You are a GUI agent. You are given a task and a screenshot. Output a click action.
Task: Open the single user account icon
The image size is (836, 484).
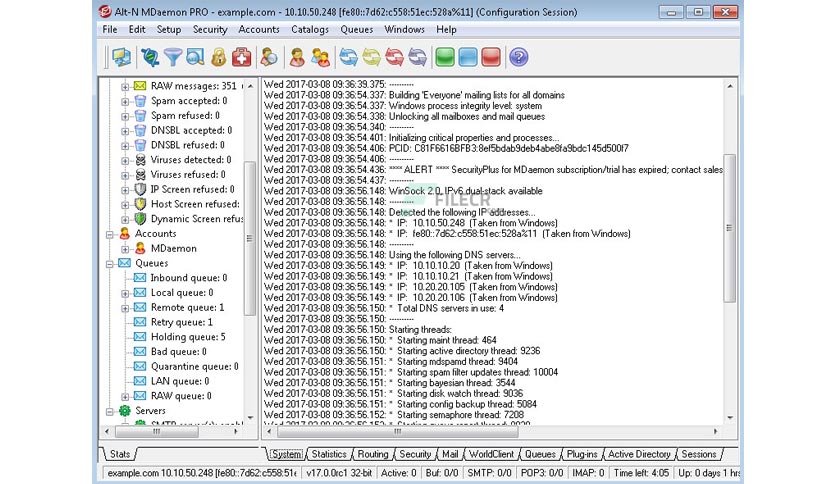(x=297, y=57)
